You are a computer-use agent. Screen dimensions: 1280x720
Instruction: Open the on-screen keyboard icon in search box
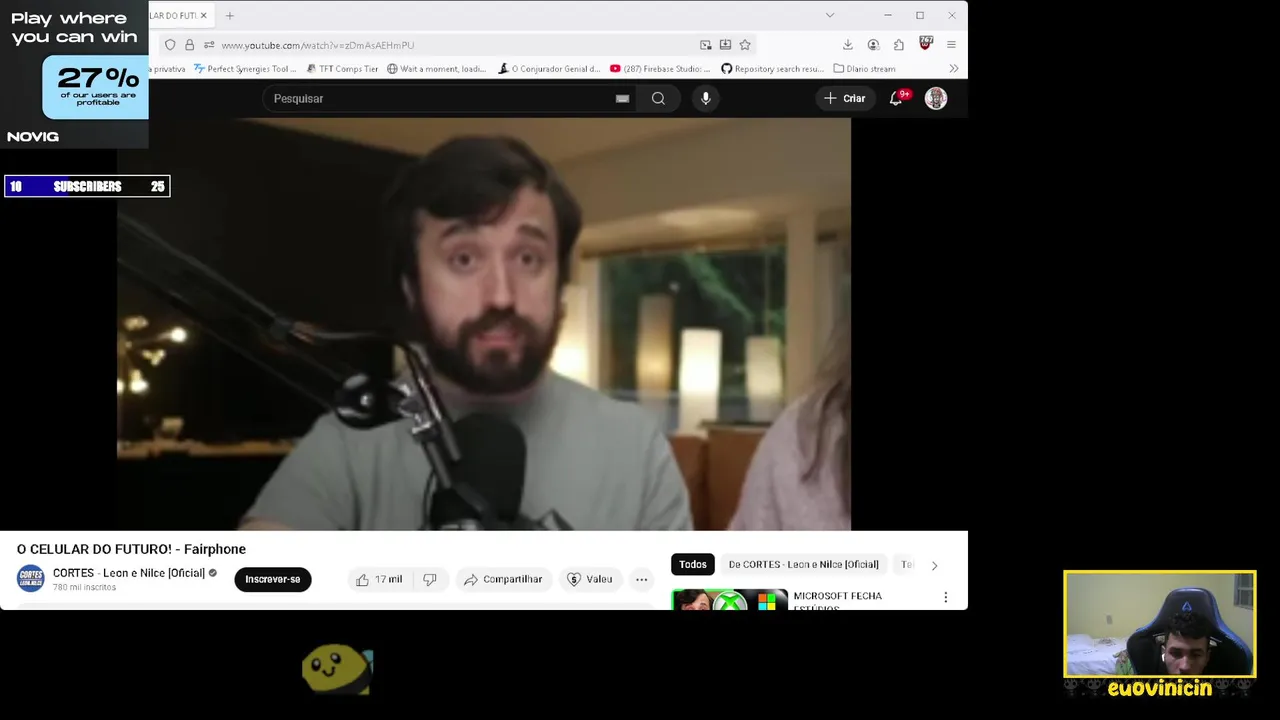[x=622, y=98]
